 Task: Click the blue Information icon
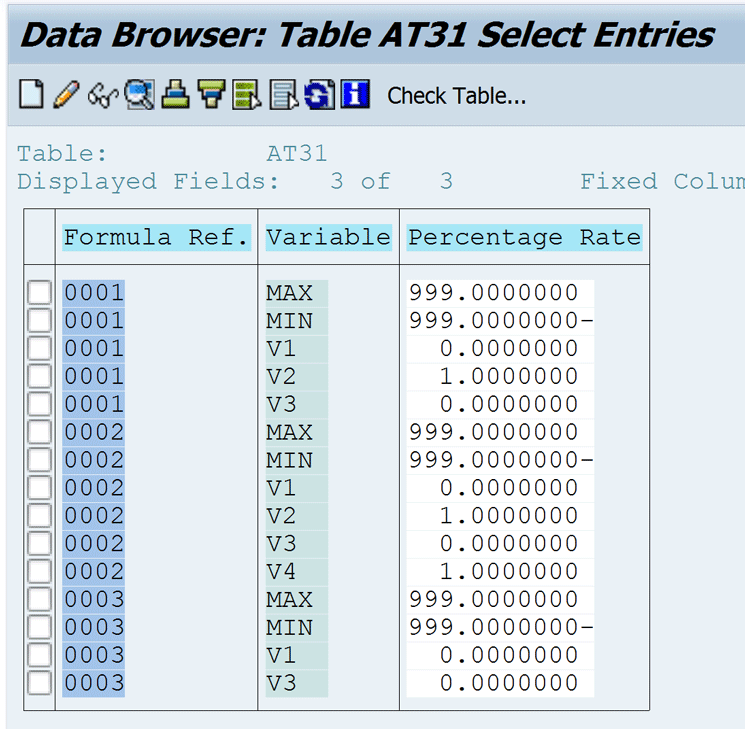coord(355,94)
